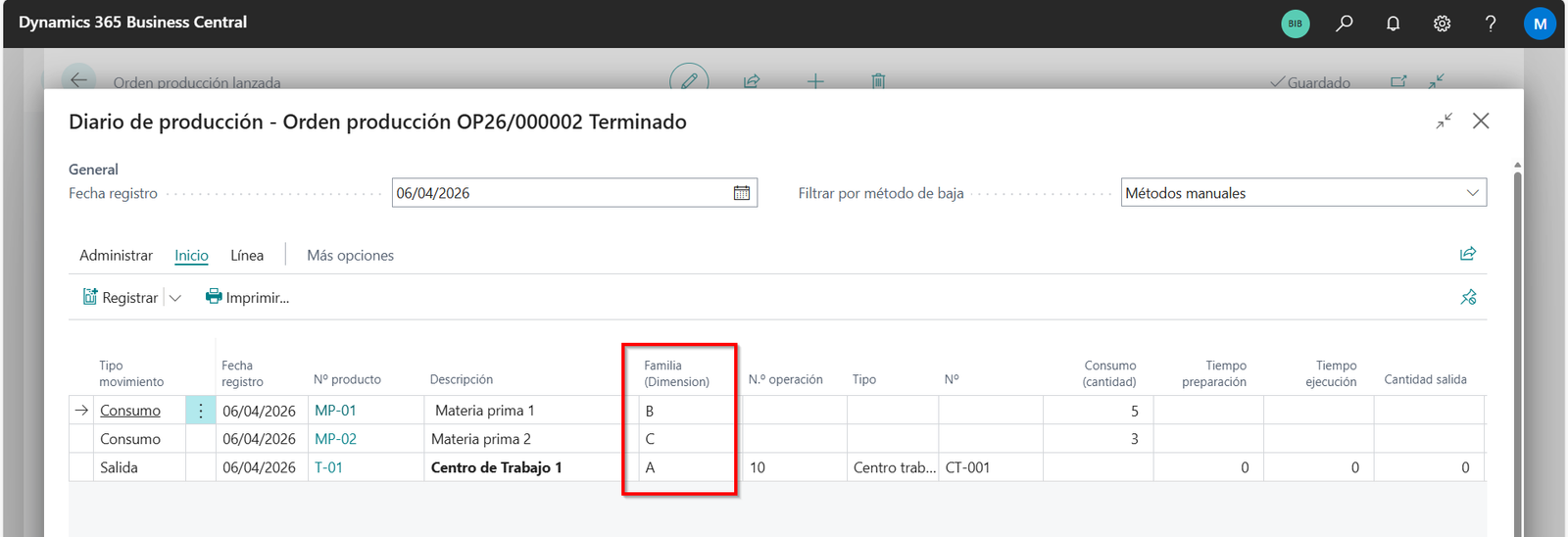Open the calendar picker for Fecha registro
This screenshot has height=537, width=1568.
pos(742,193)
